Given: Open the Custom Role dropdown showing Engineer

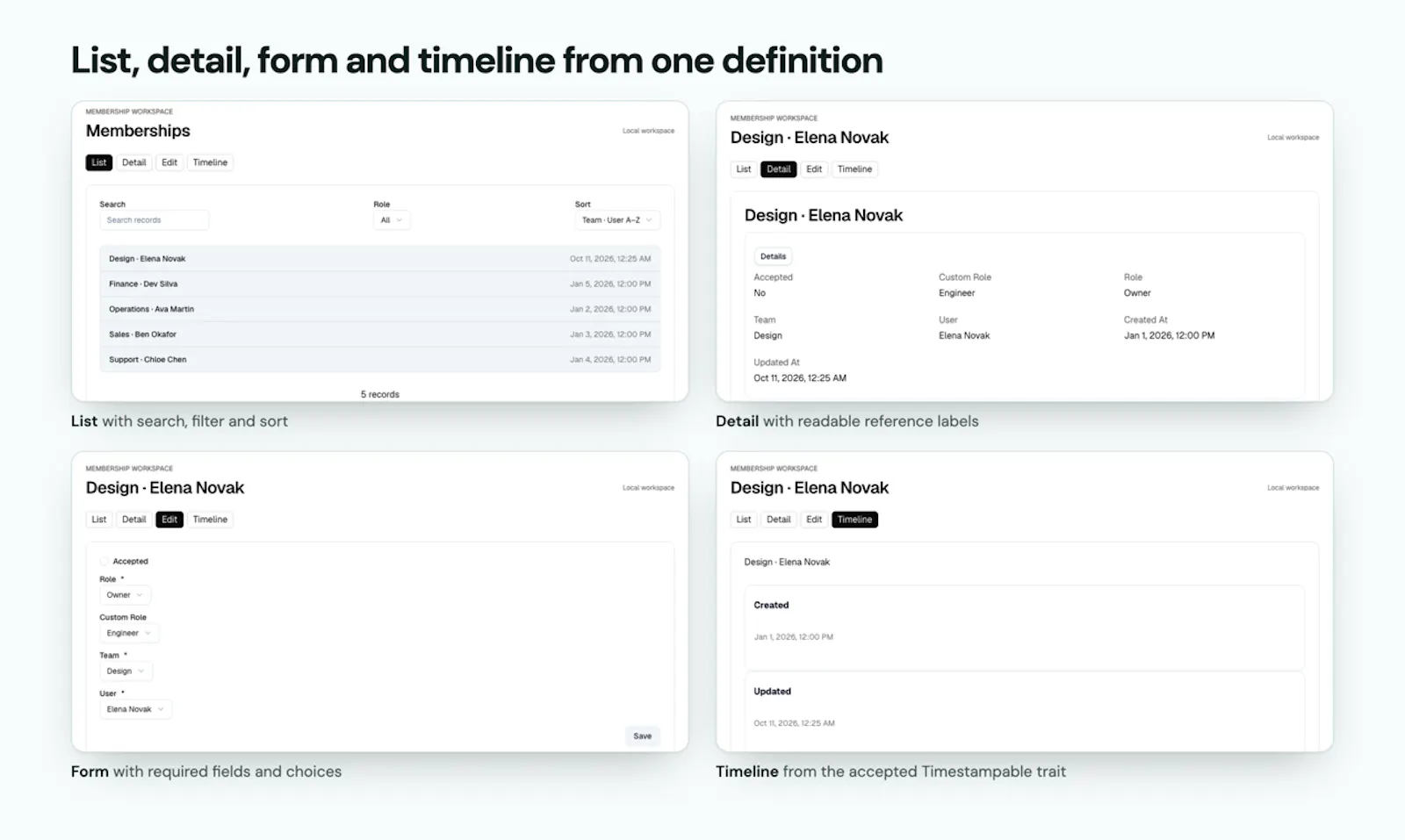Looking at the screenshot, I should 129,633.
